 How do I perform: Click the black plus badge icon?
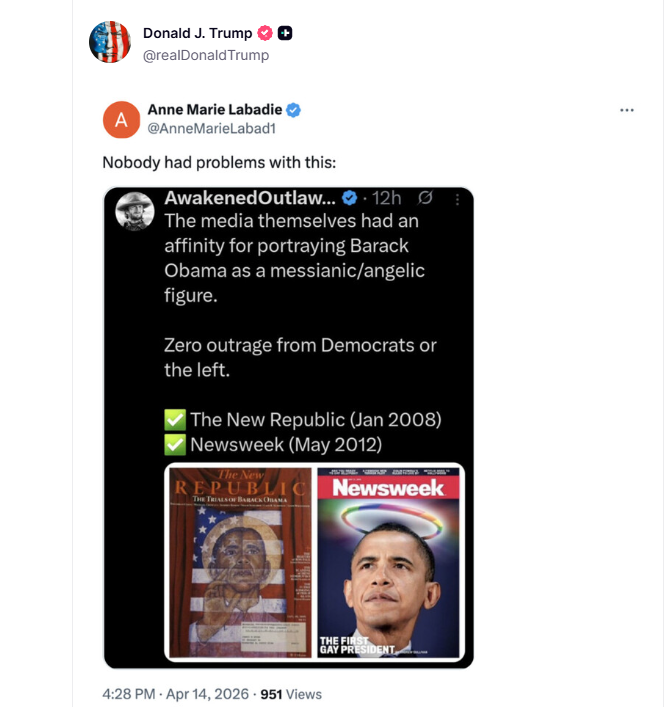pos(285,33)
